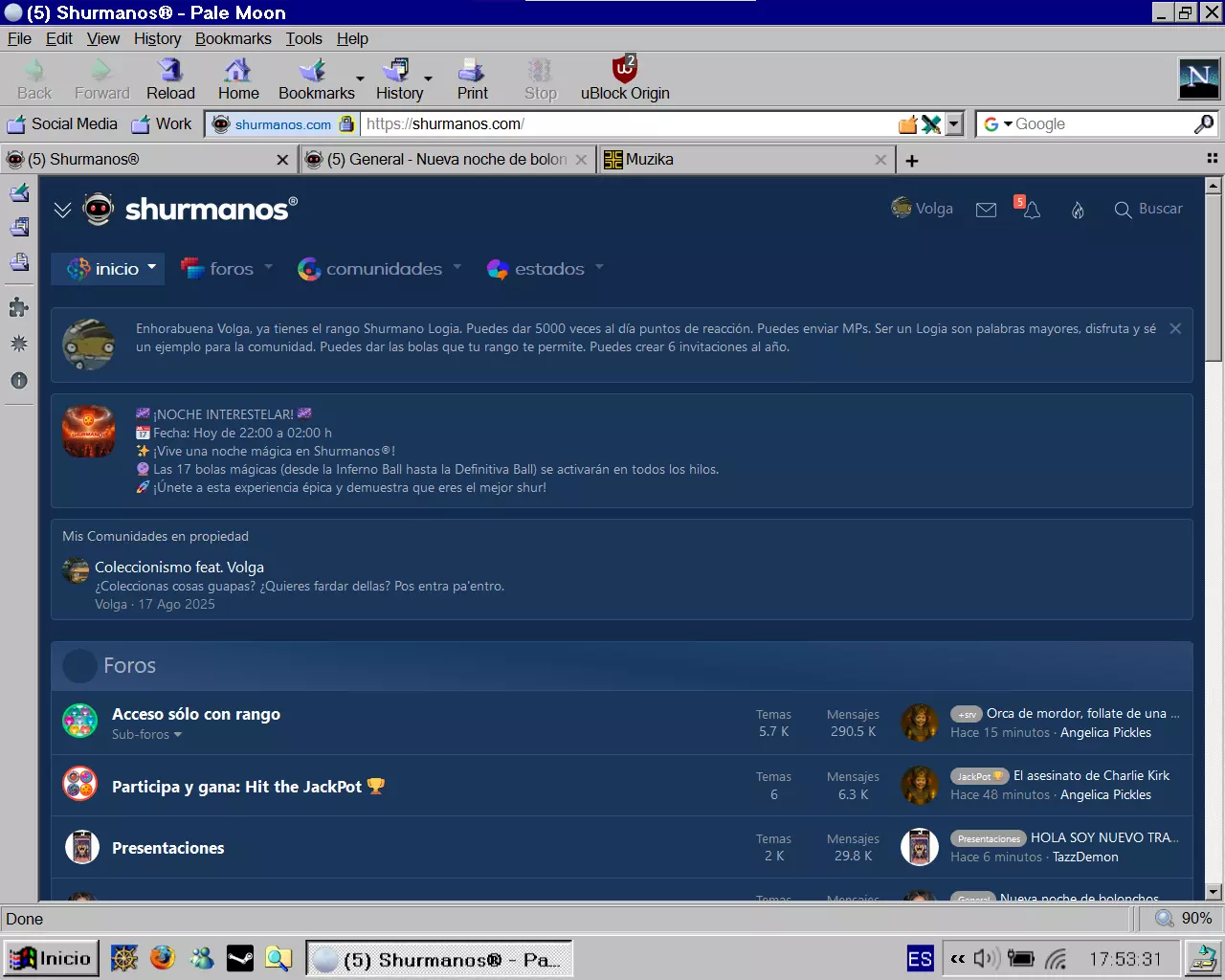Viewport: 1225px width, 980px height.
Task: Click the page scrollbar down arrow
Action: 1214,892
